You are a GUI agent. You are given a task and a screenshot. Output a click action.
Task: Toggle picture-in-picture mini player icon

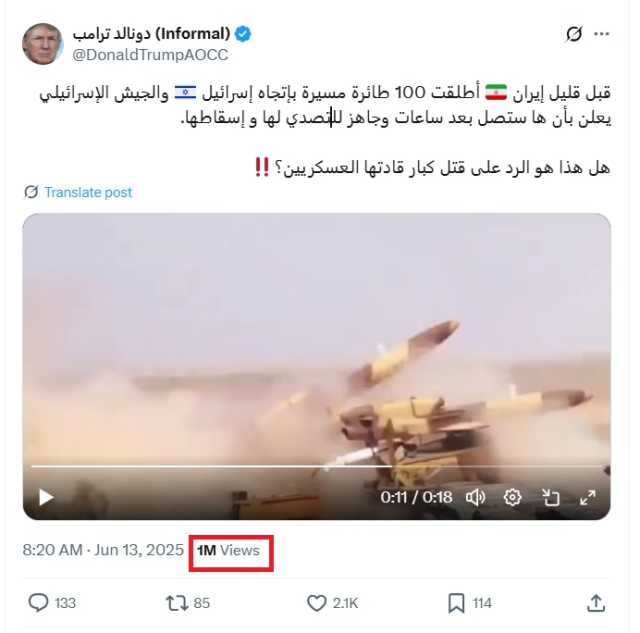[550, 498]
